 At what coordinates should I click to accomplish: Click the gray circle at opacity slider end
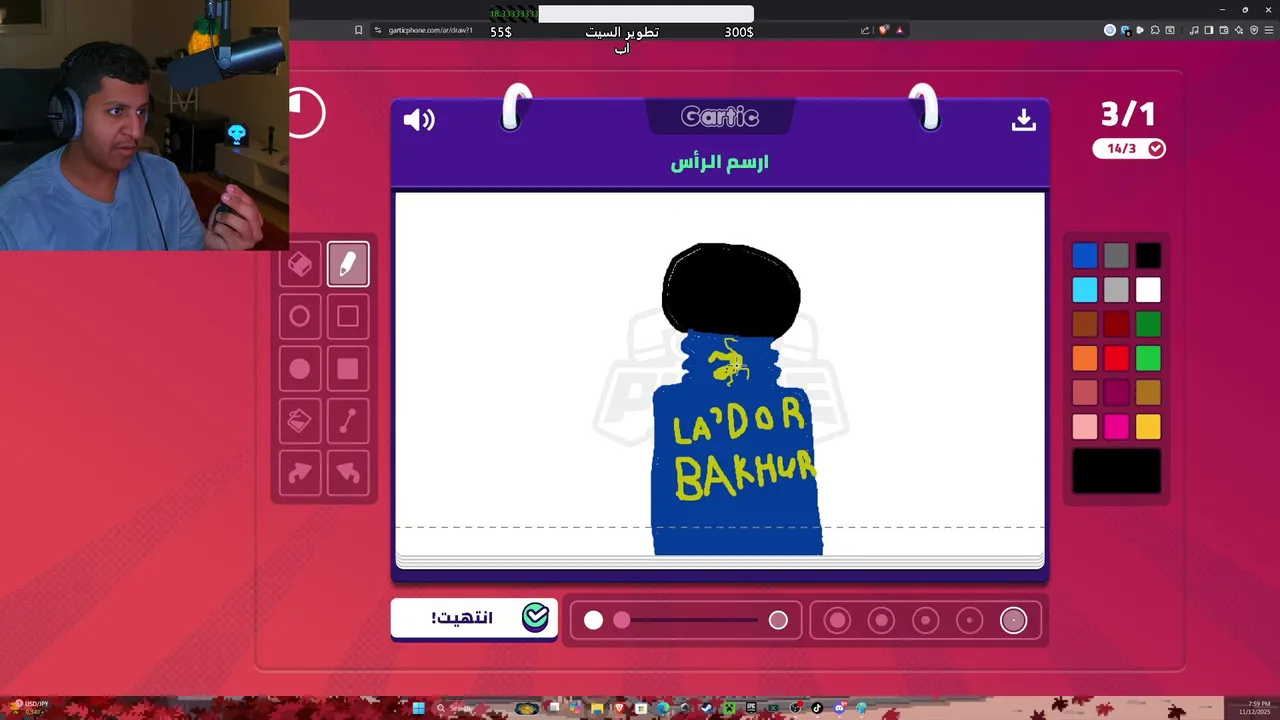click(778, 621)
